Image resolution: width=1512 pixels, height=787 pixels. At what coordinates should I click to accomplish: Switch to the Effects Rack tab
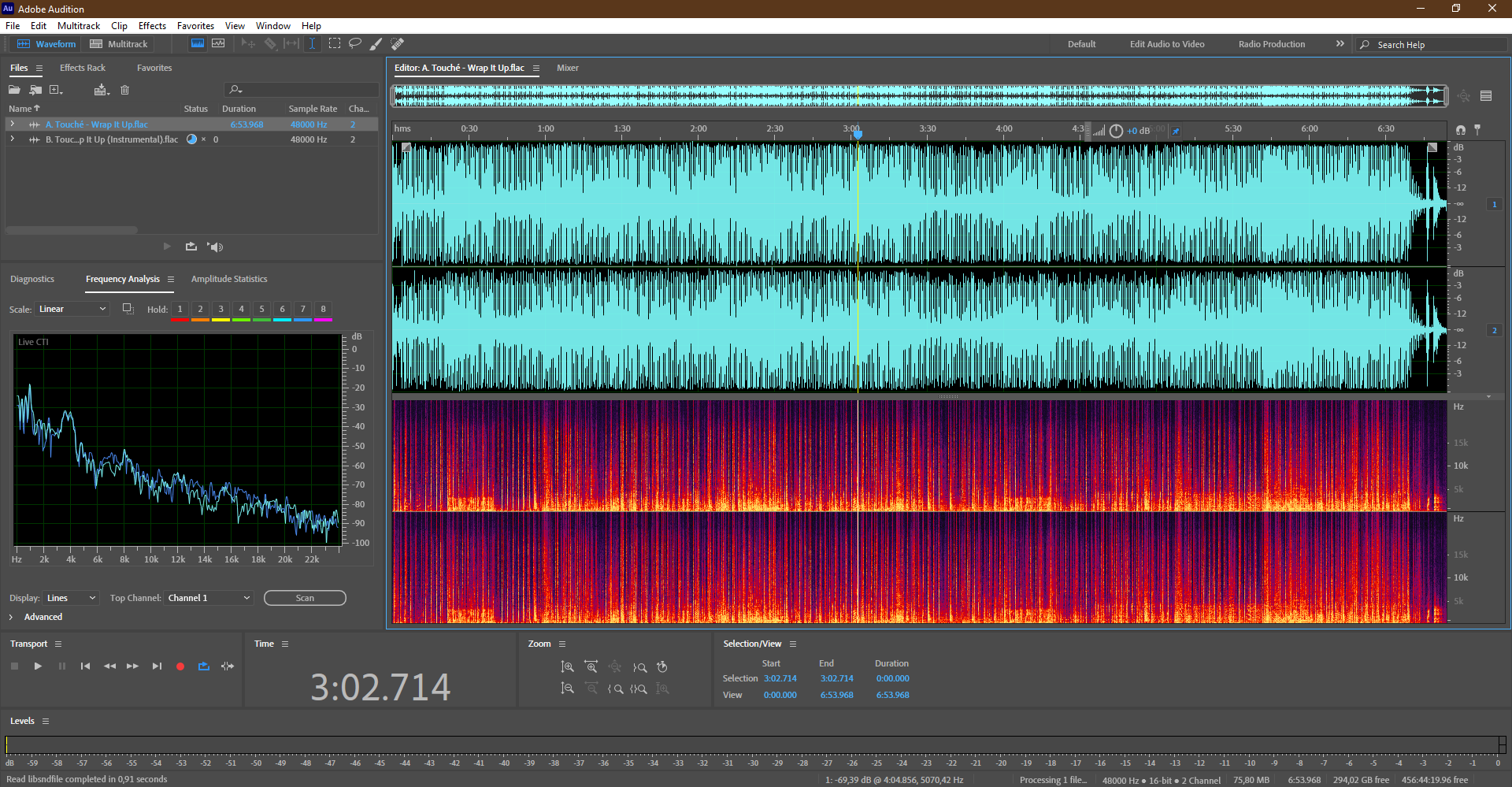coord(83,68)
